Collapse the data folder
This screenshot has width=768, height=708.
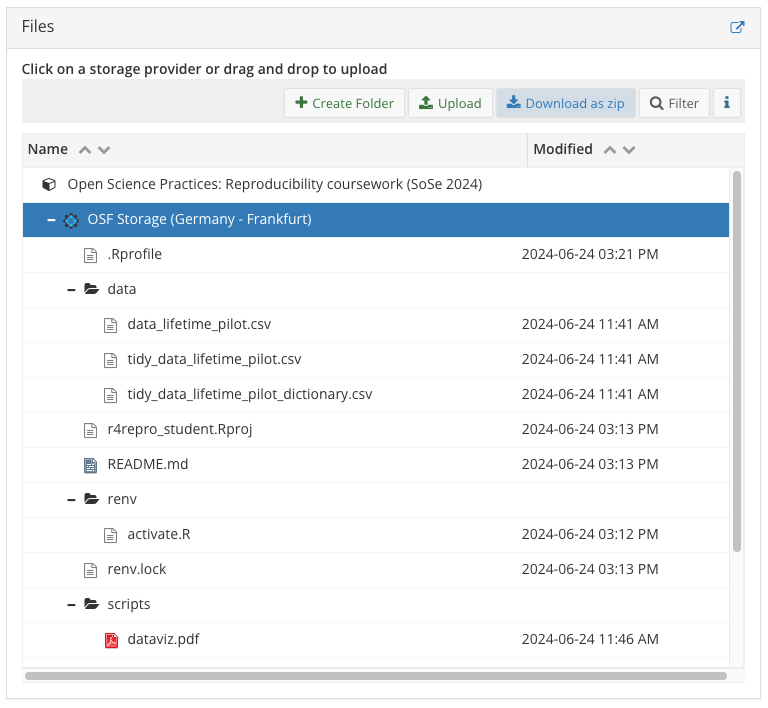click(x=71, y=290)
